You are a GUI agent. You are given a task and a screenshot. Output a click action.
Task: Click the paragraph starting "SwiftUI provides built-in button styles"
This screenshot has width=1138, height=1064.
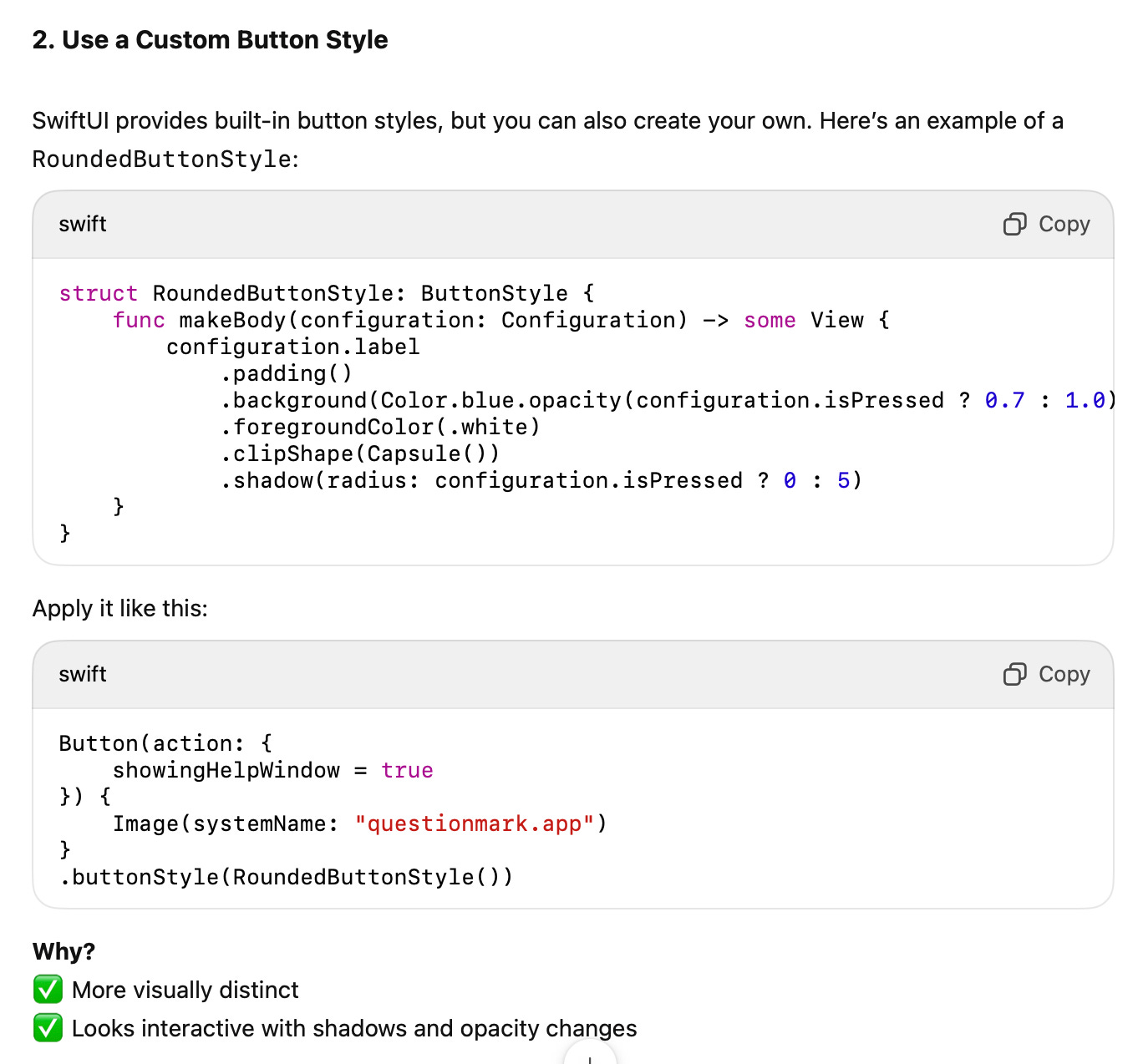(x=548, y=139)
